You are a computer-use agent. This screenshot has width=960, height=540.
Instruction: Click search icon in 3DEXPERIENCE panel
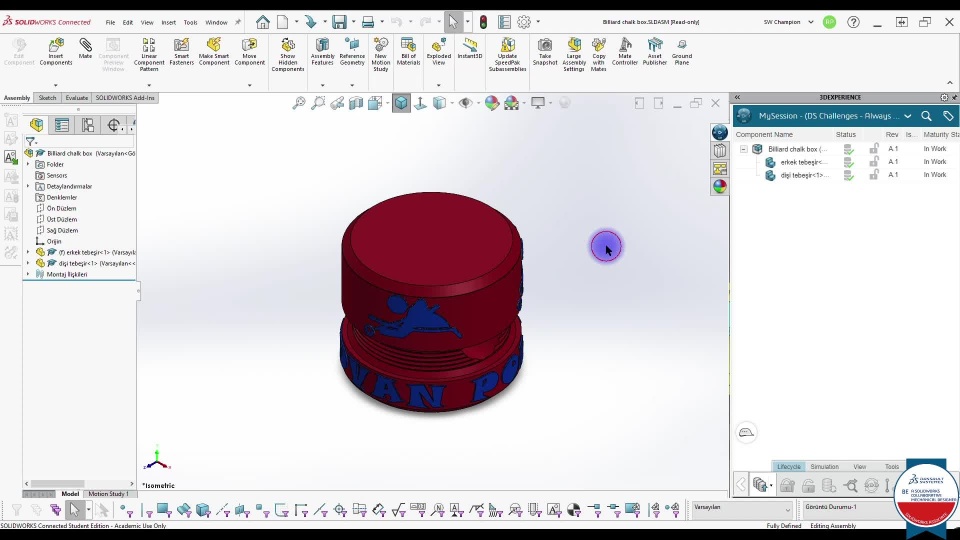(x=926, y=116)
